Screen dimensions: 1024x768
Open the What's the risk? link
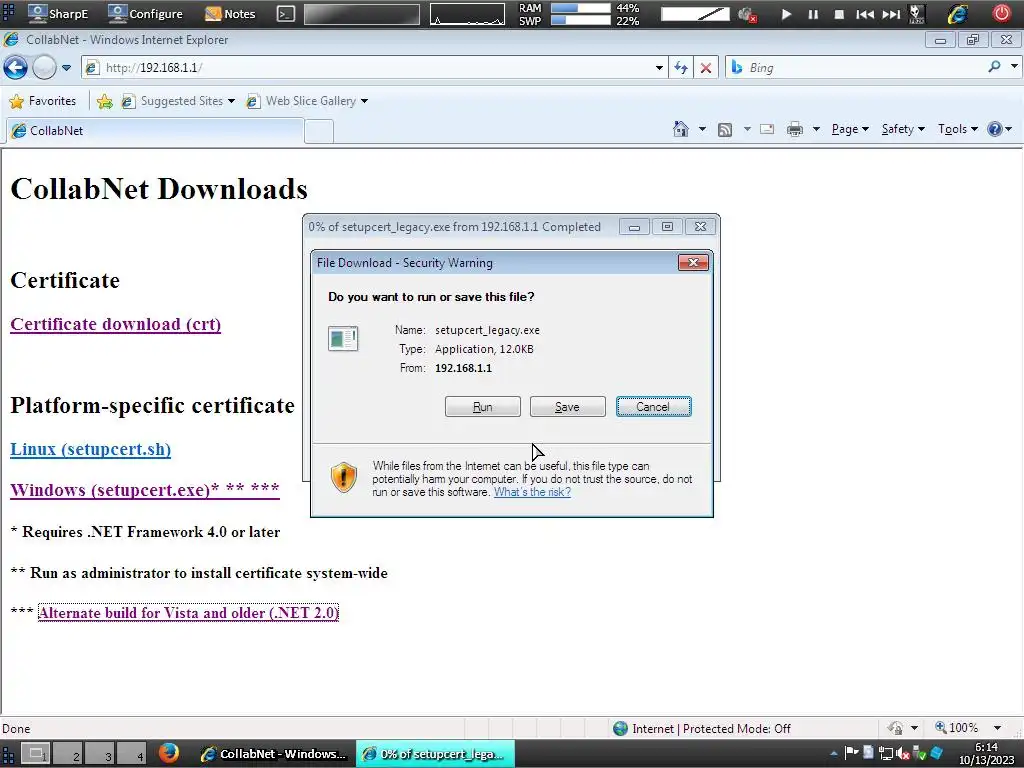tap(532, 492)
